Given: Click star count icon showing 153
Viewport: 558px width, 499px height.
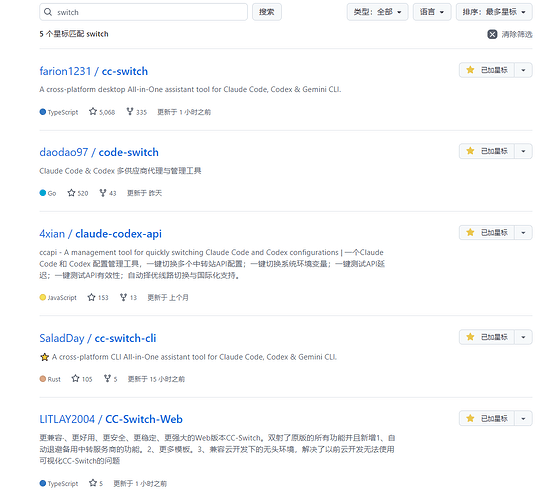Looking at the screenshot, I should pyautogui.click(x=91, y=297).
